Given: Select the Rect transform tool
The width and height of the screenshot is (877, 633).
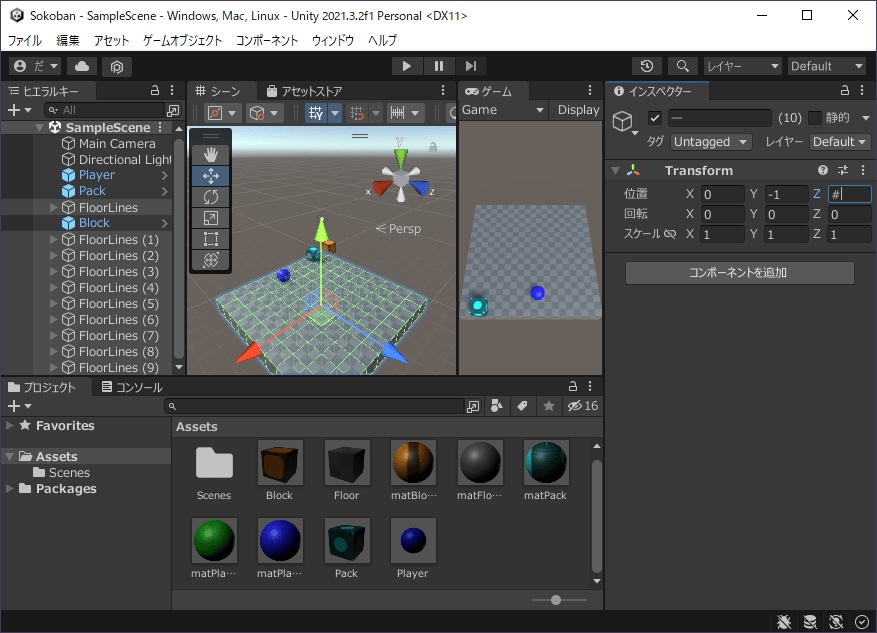Looking at the screenshot, I should [x=211, y=239].
